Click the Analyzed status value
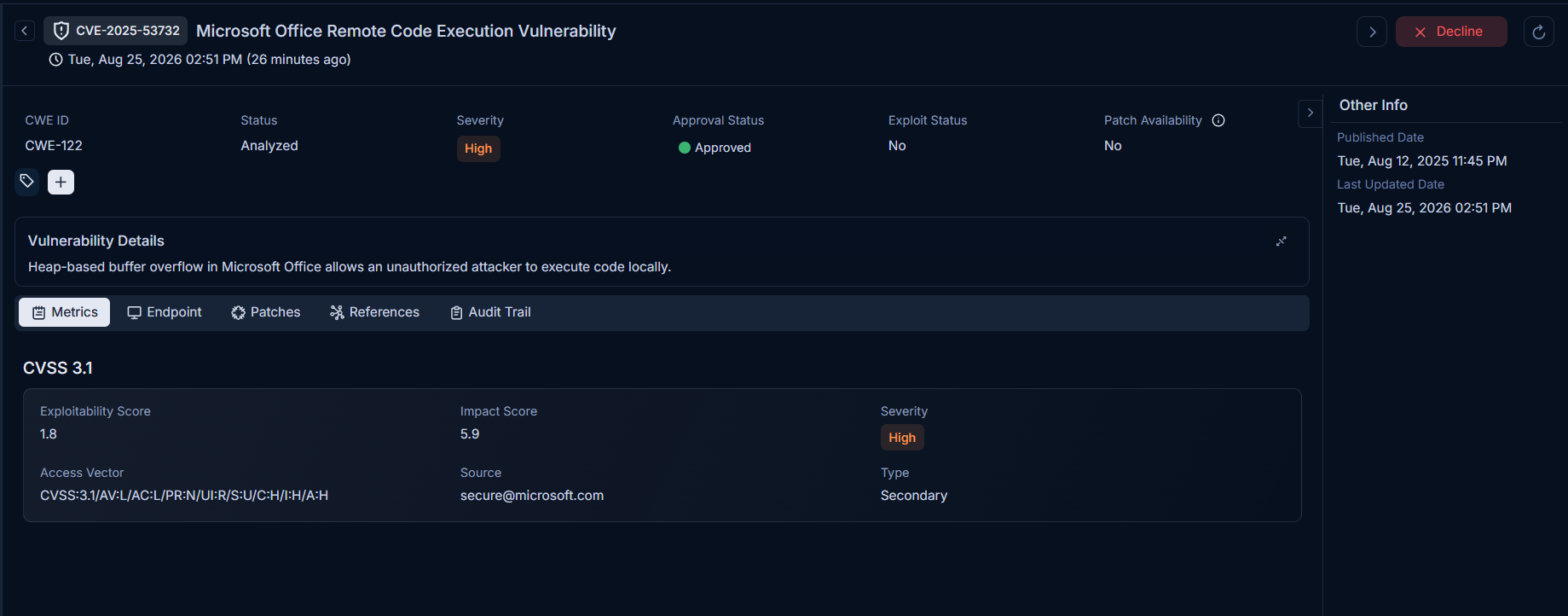1568x616 pixels. point(269,146)
